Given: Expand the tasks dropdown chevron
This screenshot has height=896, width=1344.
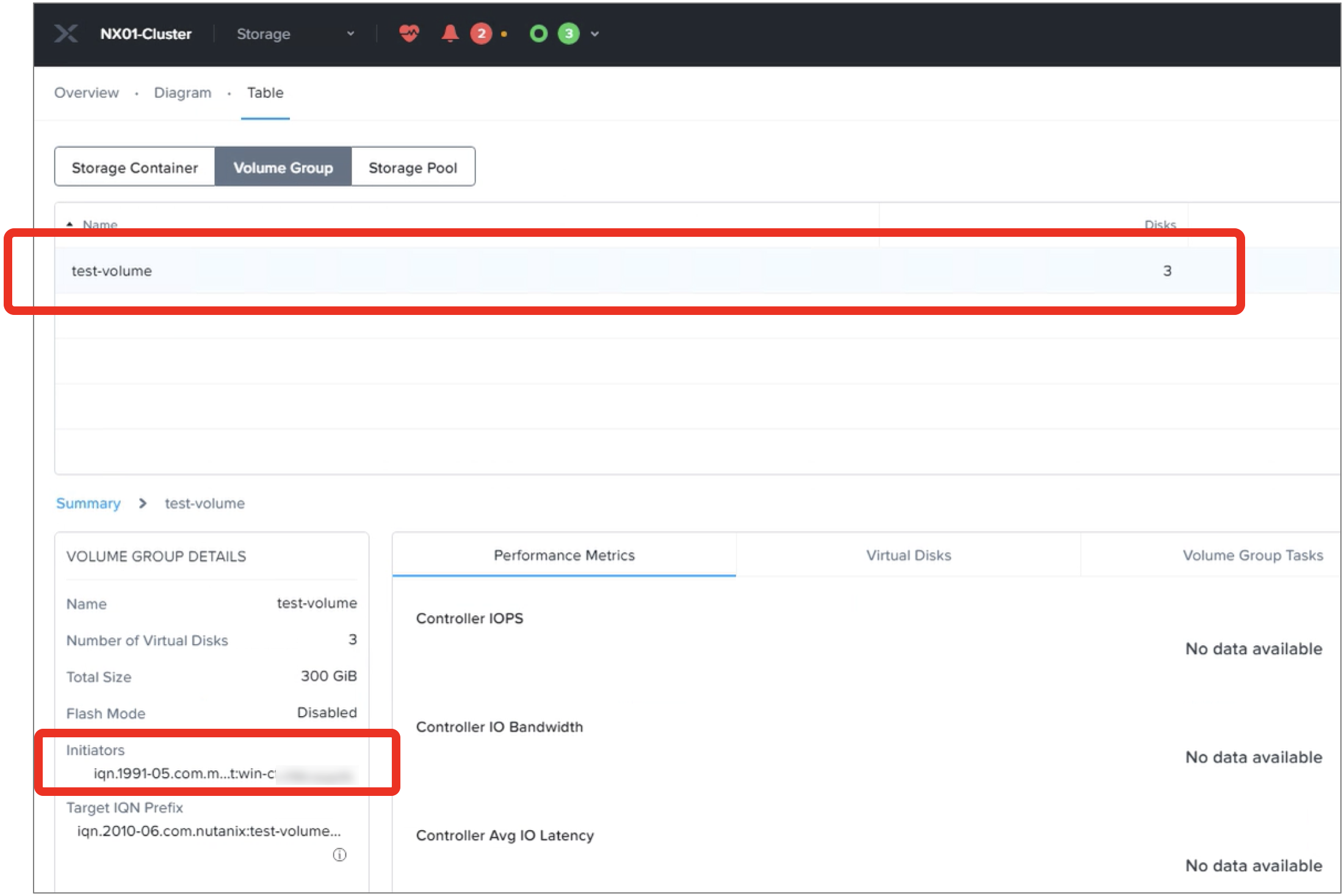Looking at the screenshot, I should pos(595,34).
